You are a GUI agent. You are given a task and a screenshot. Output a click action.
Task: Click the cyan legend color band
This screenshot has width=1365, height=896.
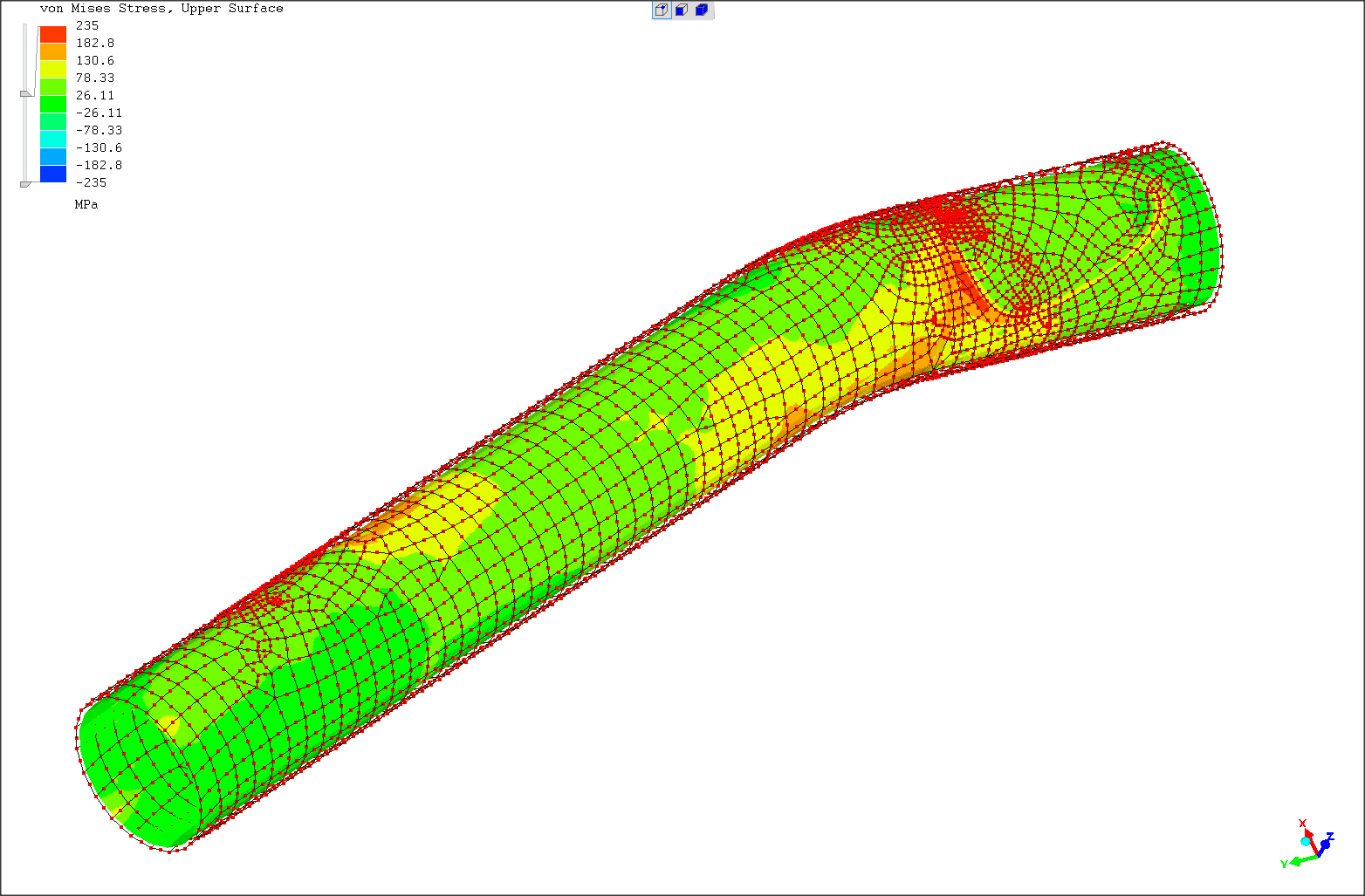(53, 139)
